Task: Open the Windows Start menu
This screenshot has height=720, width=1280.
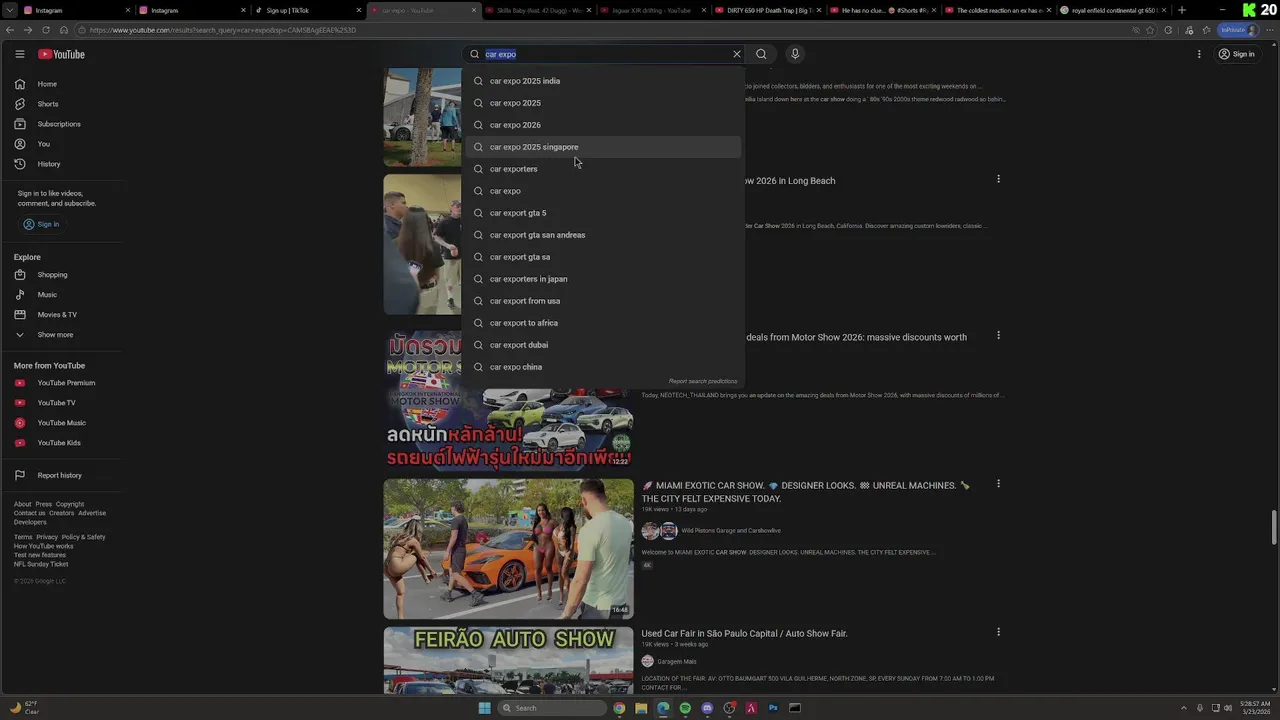Action: (485, 708)
